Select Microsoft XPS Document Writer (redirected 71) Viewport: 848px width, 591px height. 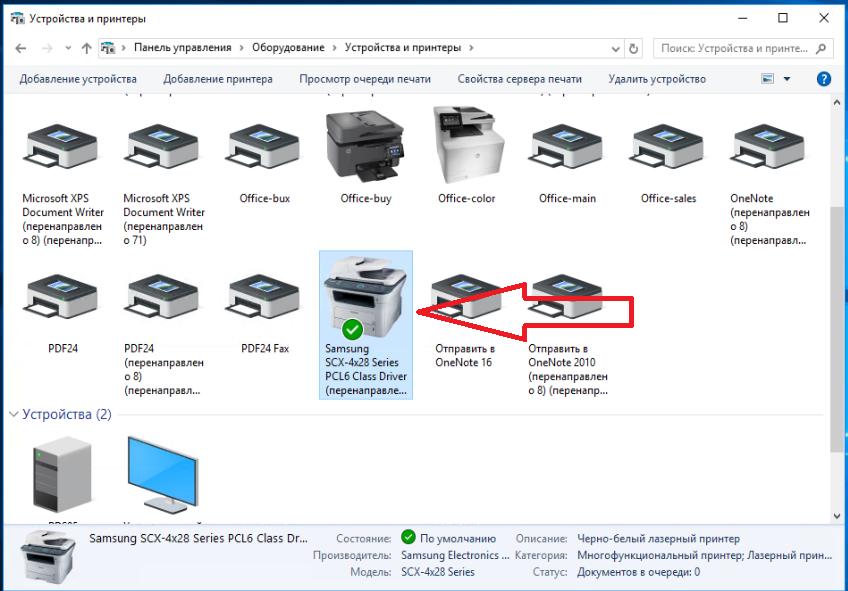click(163, 146)
